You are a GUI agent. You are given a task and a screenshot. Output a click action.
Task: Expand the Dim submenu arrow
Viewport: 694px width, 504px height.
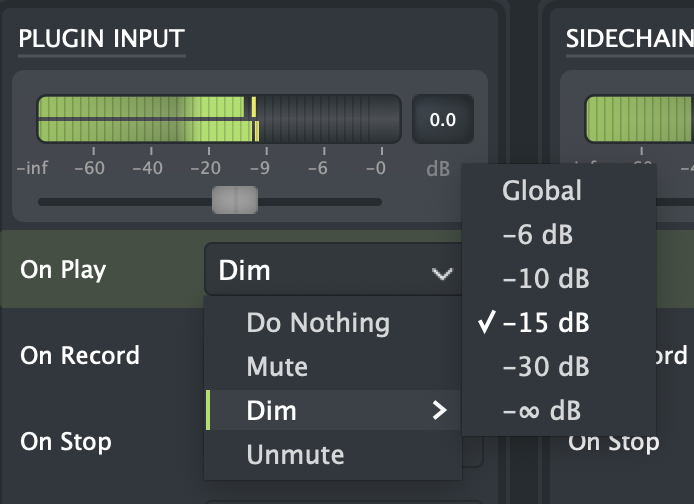(x=438, y=411)
